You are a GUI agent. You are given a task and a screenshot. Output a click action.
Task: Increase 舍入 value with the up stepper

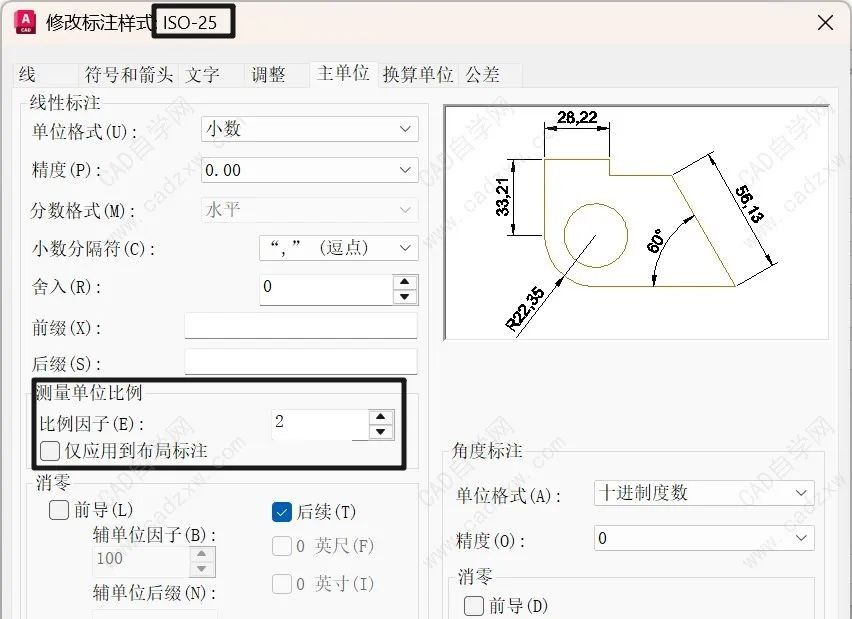404,281
